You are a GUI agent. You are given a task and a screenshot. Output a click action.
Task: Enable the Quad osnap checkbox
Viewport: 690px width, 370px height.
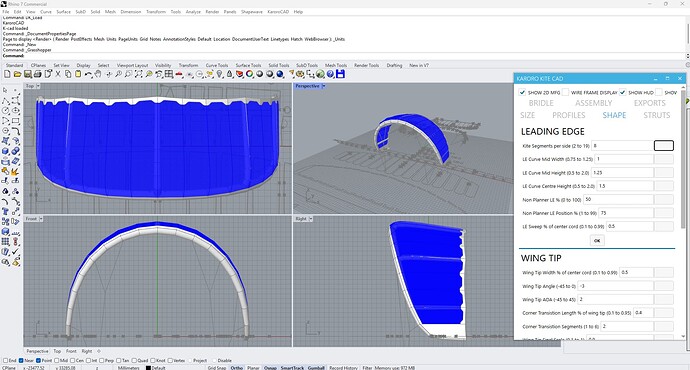tap(134, 360)
